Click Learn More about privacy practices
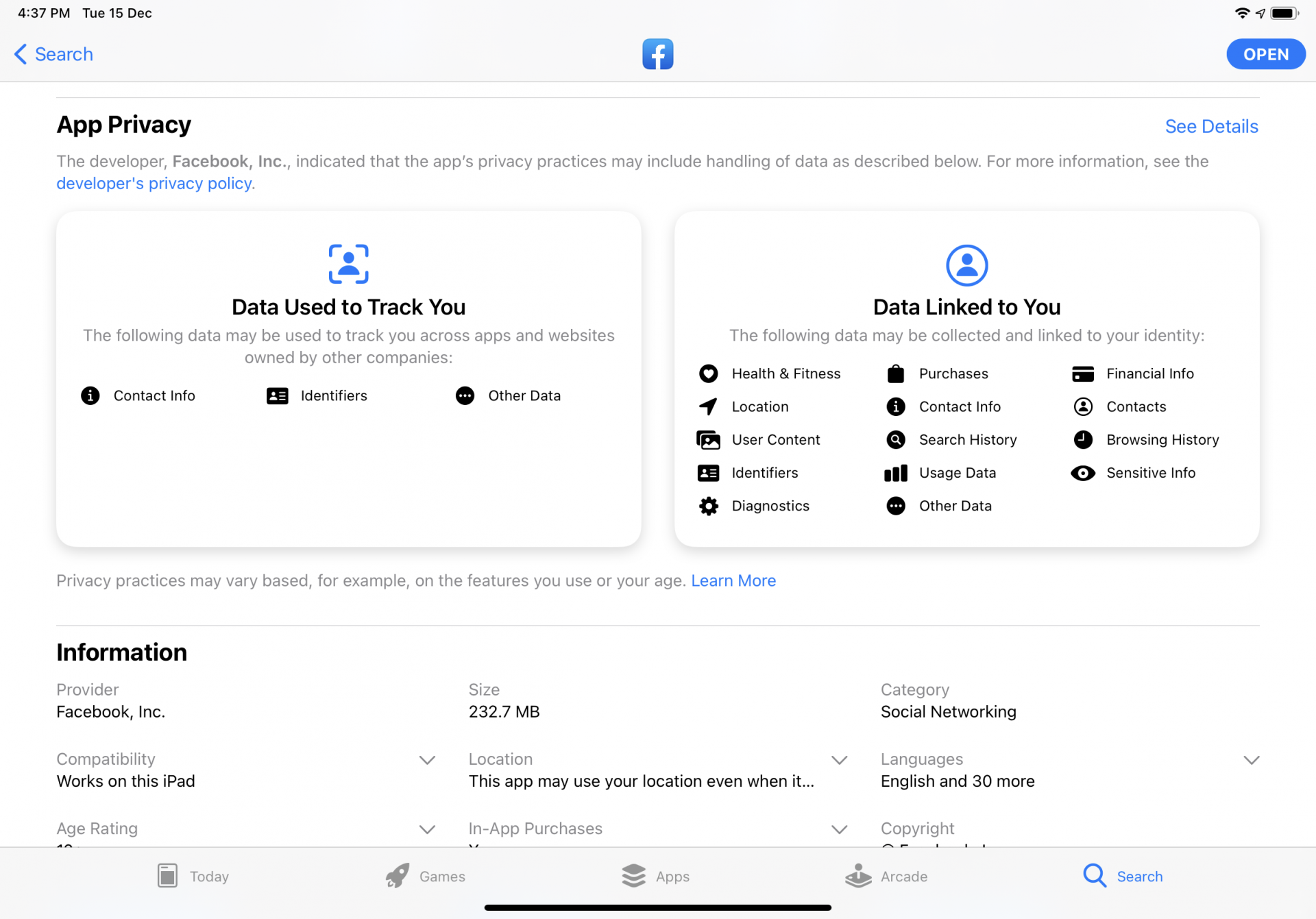 (733, 580)
